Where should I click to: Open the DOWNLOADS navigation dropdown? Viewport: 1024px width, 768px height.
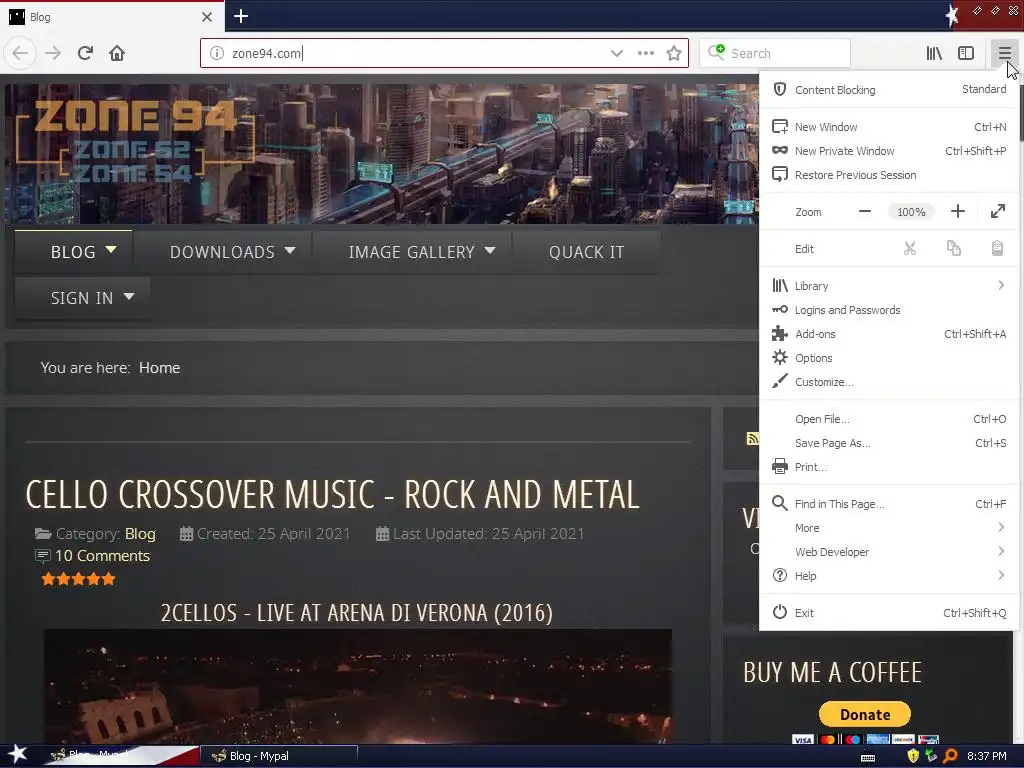pos(223,252)
